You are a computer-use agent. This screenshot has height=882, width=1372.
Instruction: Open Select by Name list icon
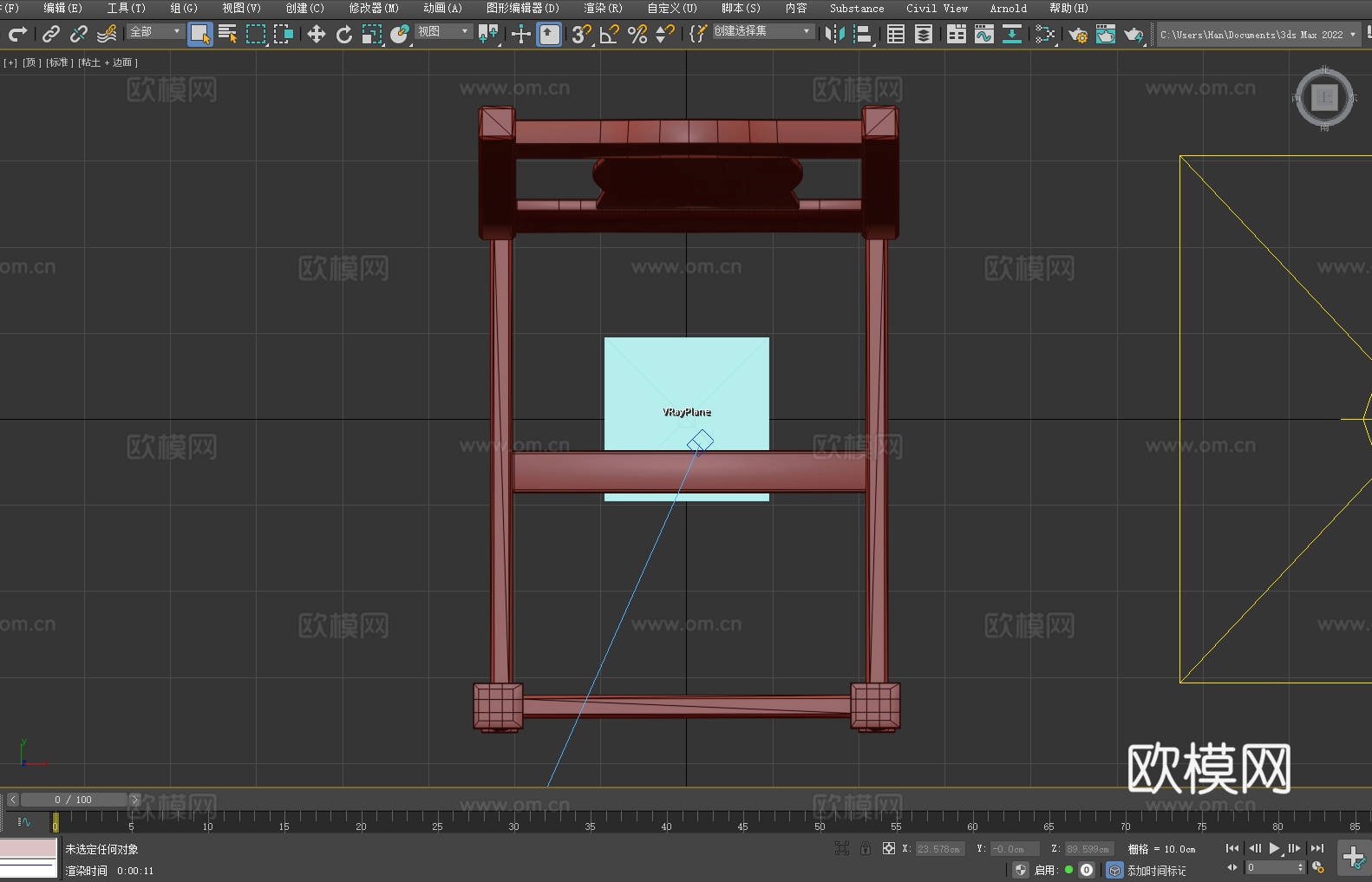[228, 34]
